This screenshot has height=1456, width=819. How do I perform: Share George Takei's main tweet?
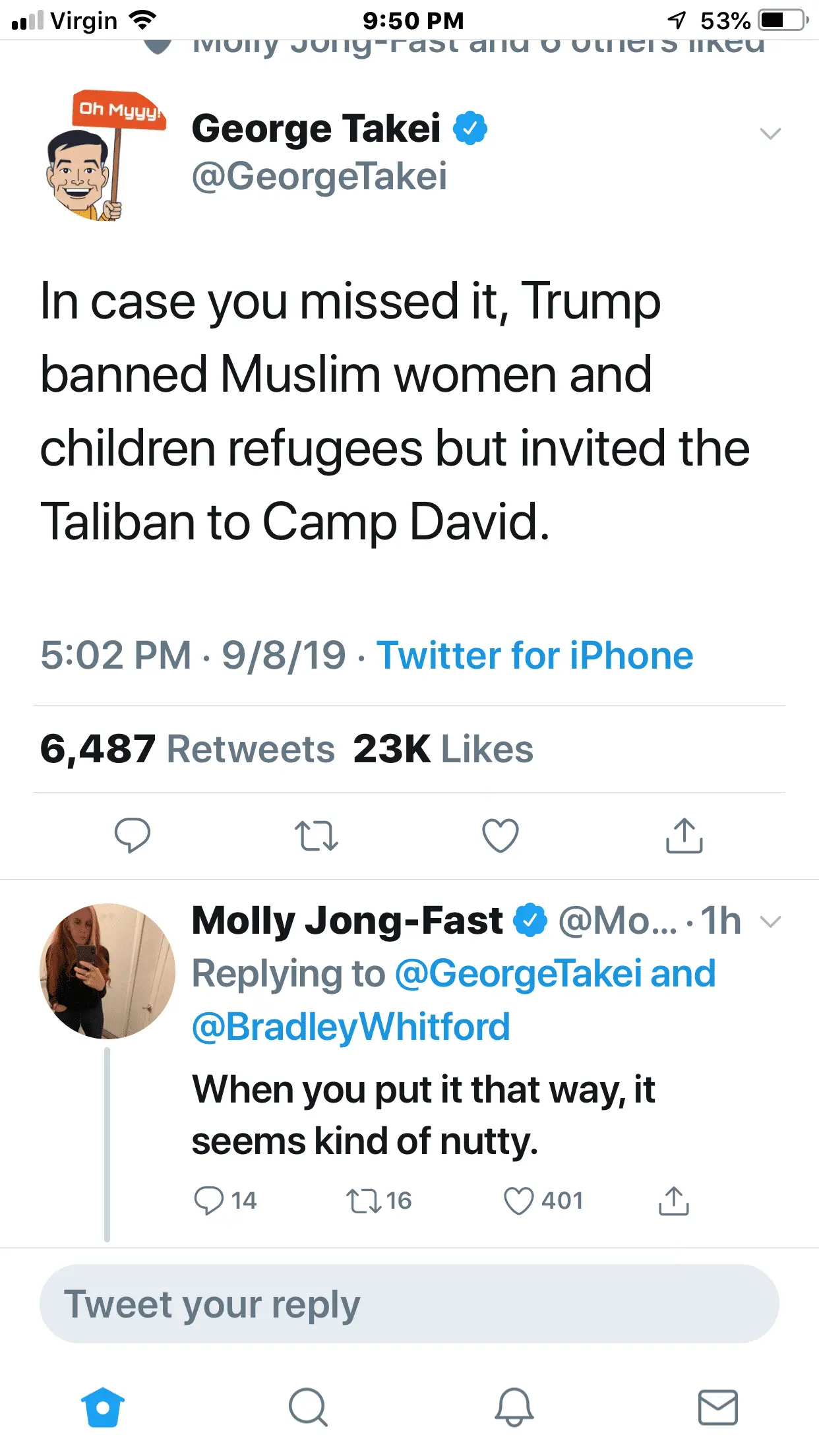tap(684, 835)
